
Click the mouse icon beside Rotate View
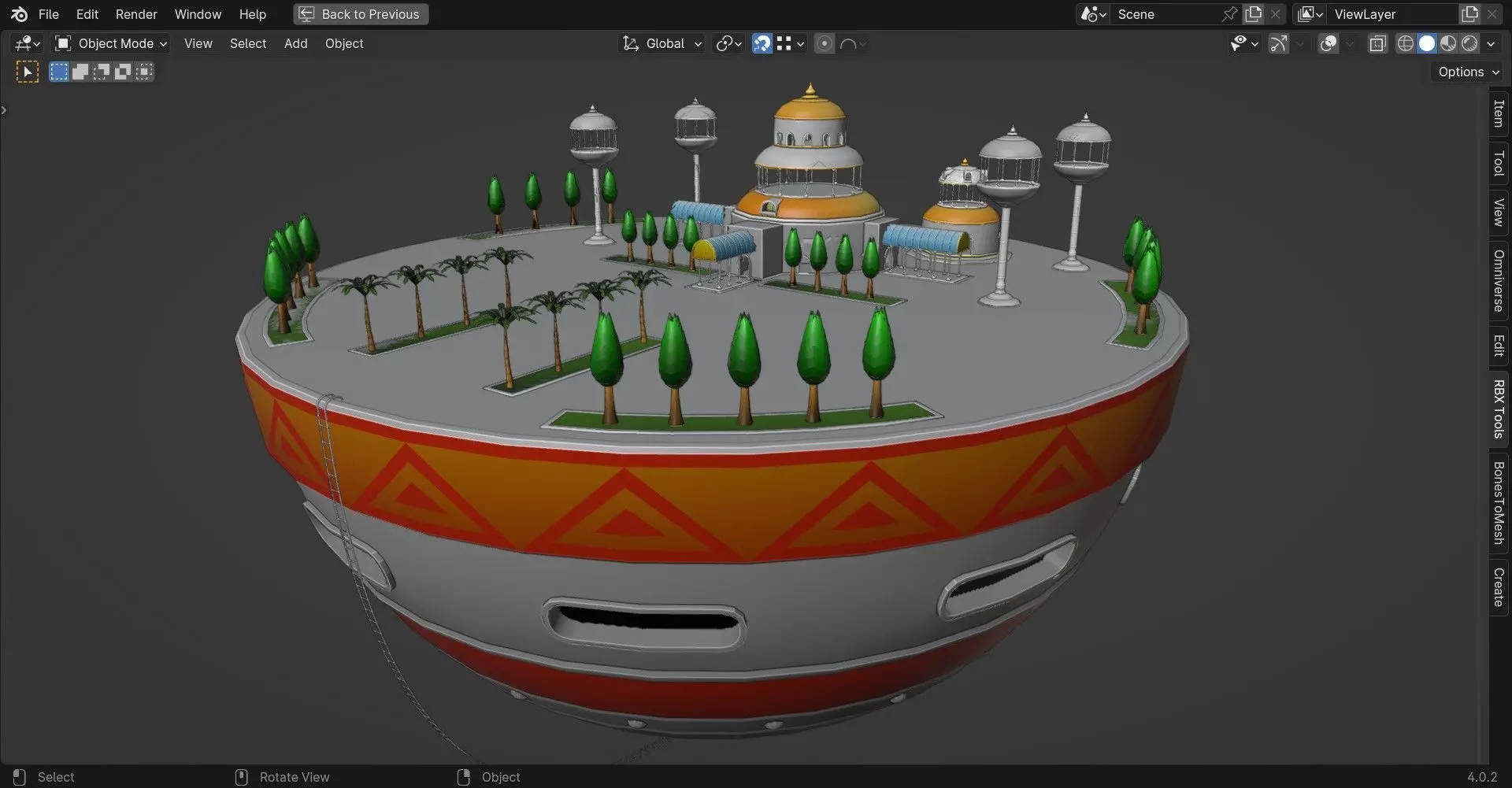[x=242, y=777]
